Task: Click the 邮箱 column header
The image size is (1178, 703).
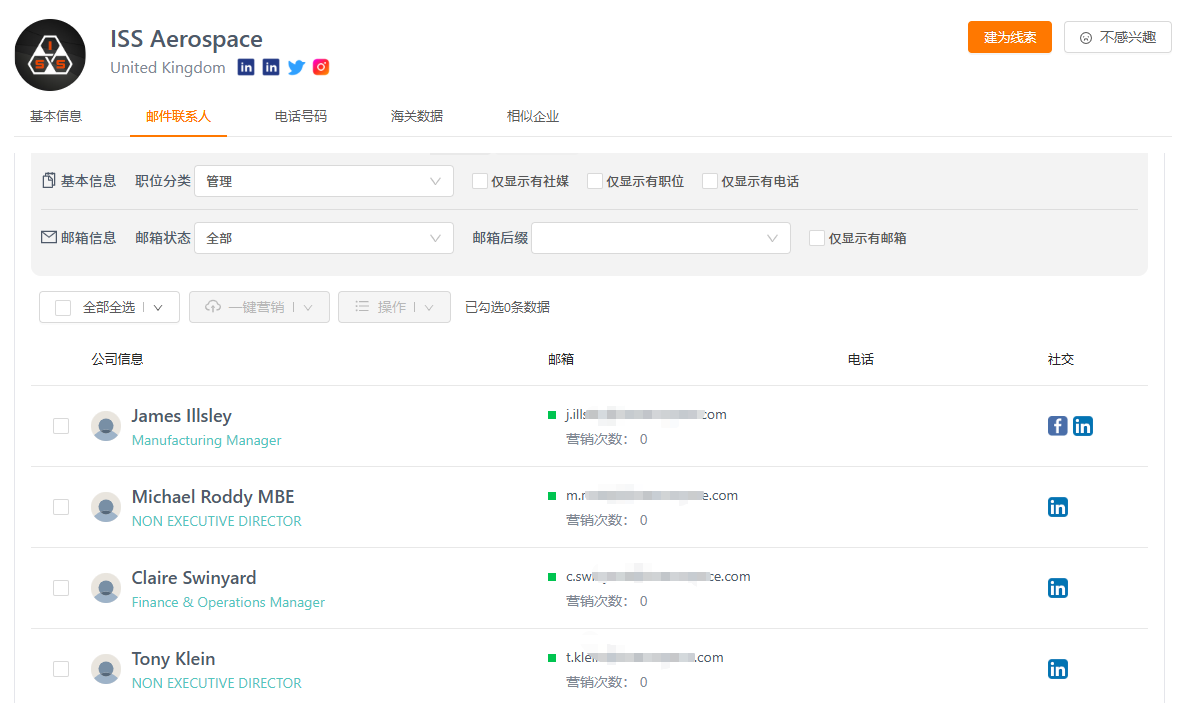Action: [560, 359]
